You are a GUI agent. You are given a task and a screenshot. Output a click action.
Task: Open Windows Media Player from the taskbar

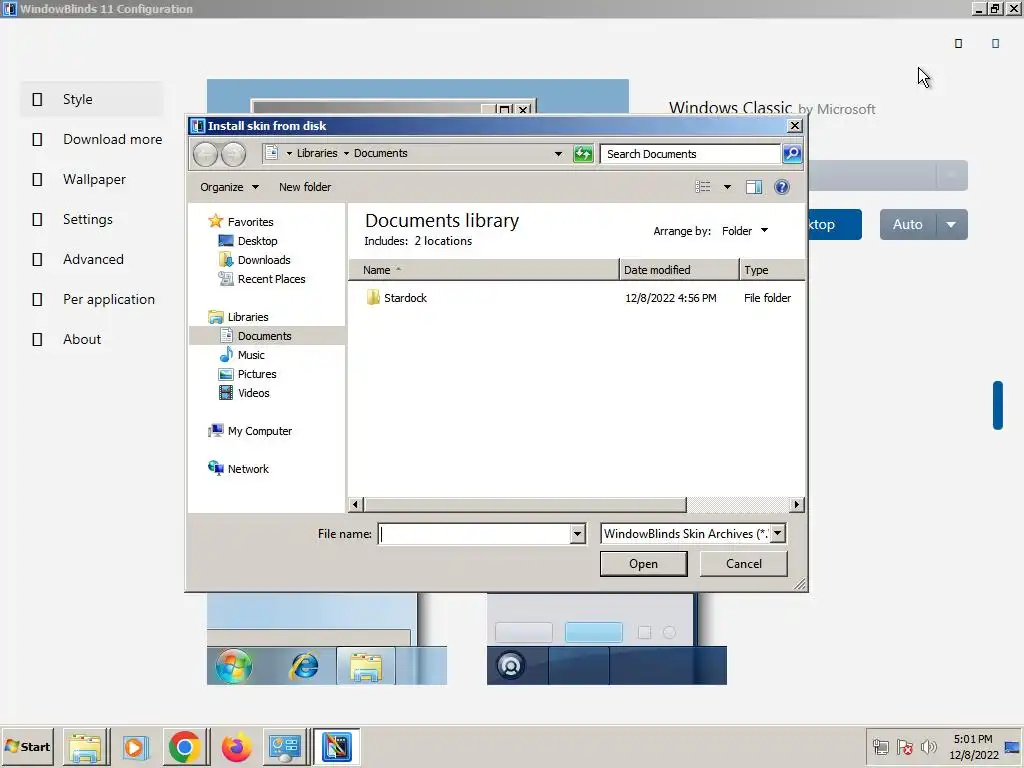(135, 747)
